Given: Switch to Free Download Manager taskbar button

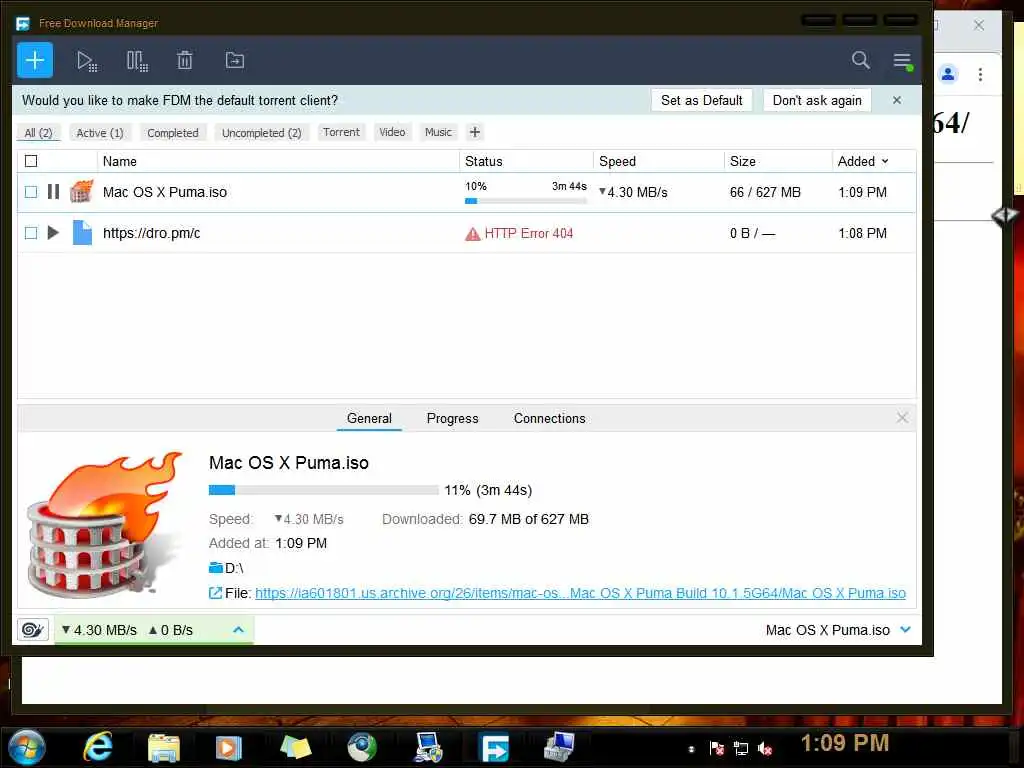Looking at the screenshot, I should pyautogui.click(x=494, y=748).
